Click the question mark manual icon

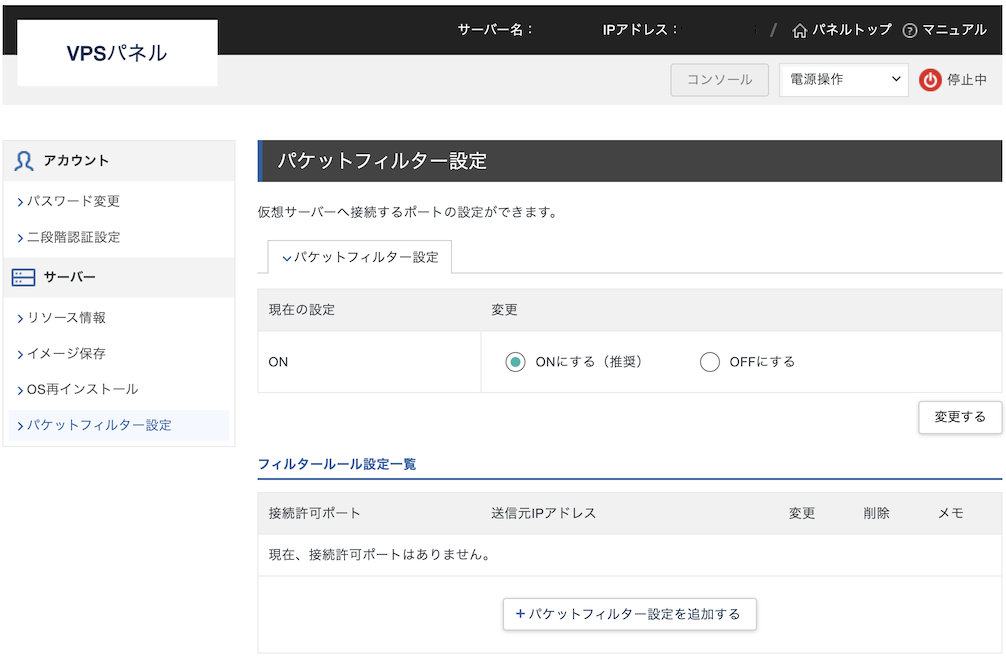(909, 30)
